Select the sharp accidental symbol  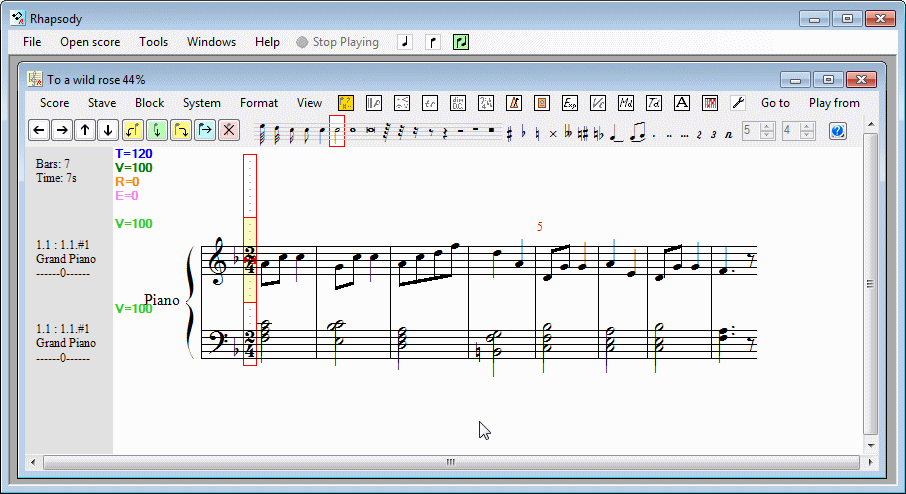point(509,131)
